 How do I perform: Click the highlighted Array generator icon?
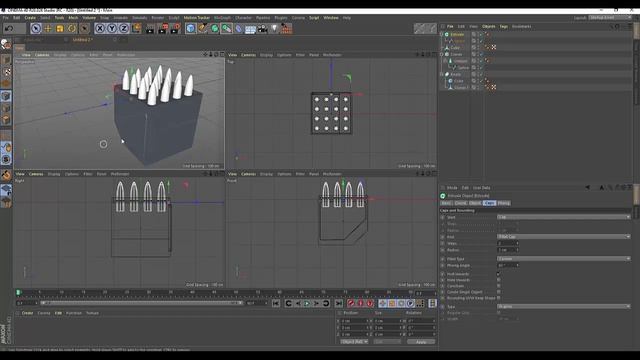click(226, 28)
